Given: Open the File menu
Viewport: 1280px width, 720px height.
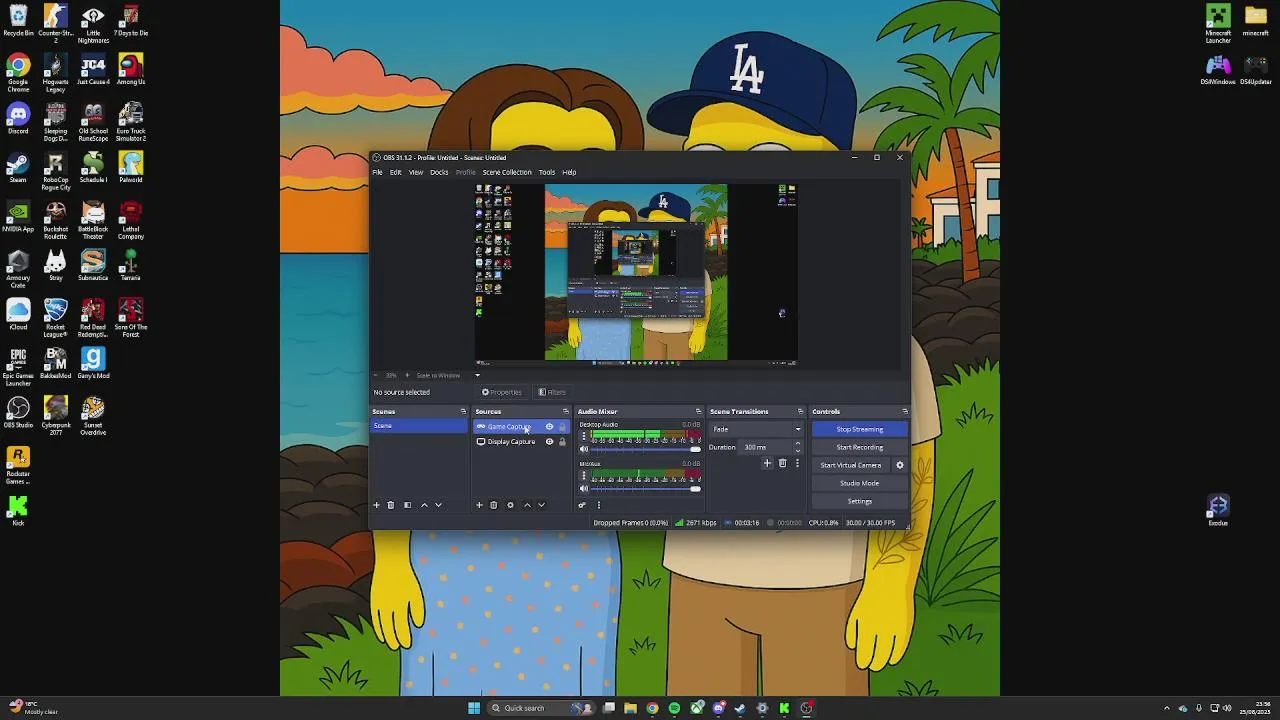Looking at the screenshot, I should pyautogui.click(x=377, y=172).
